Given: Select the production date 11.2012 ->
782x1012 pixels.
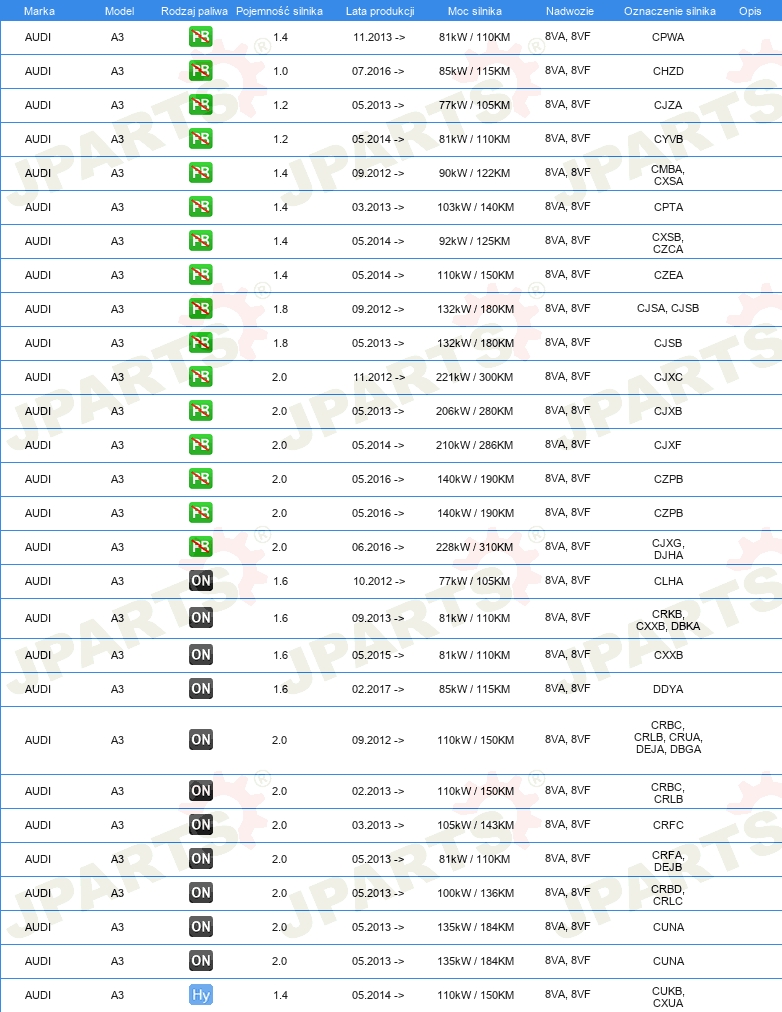Looking at the screenshot, I should click(379, 377).
